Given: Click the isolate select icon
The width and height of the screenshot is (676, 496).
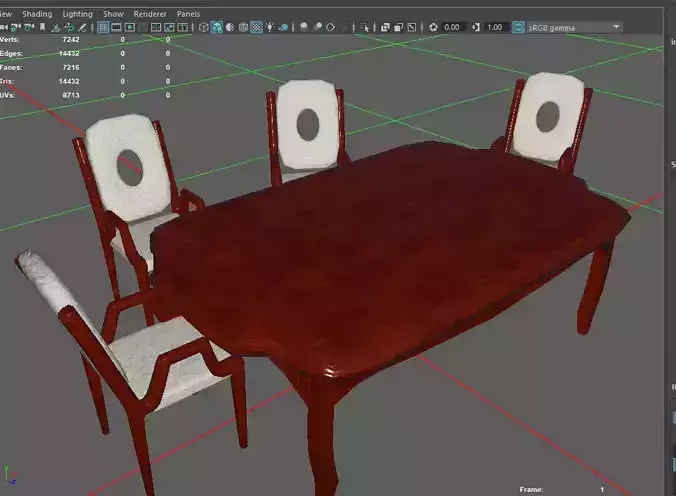Looking at the screenshot, I should 364,28.
